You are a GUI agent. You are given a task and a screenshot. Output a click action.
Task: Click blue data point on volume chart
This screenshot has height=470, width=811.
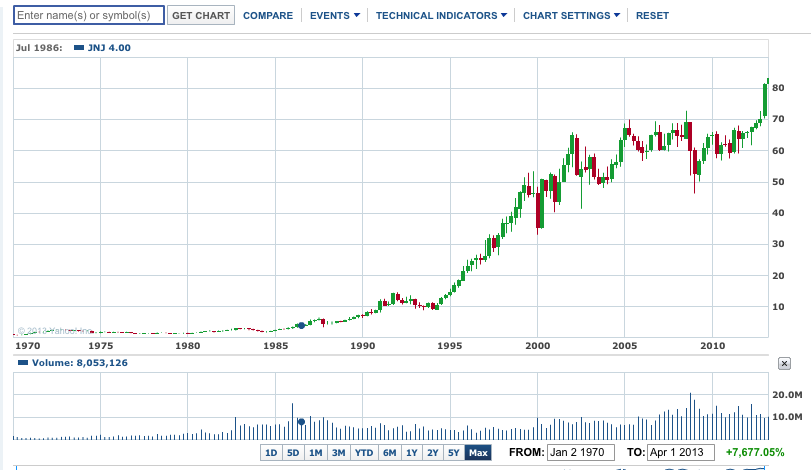301,422
